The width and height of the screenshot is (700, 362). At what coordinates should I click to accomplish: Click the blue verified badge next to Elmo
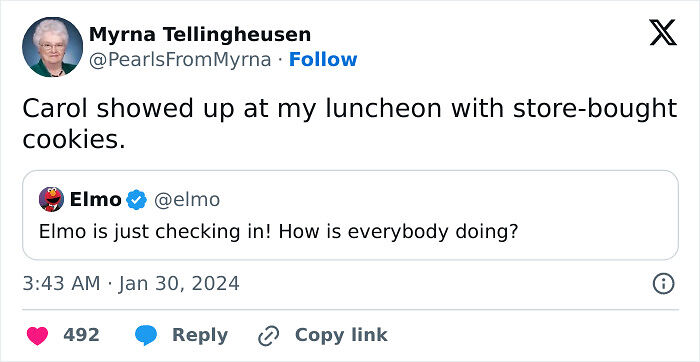click(x=137, y=200)
